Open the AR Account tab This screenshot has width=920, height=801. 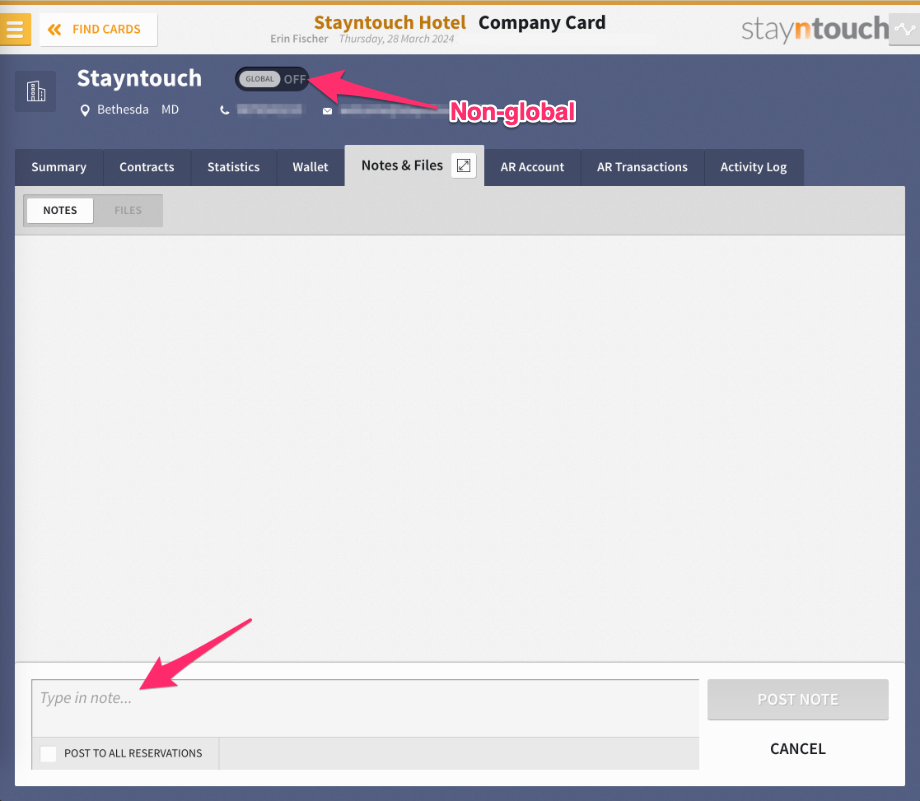coord(532,167)
